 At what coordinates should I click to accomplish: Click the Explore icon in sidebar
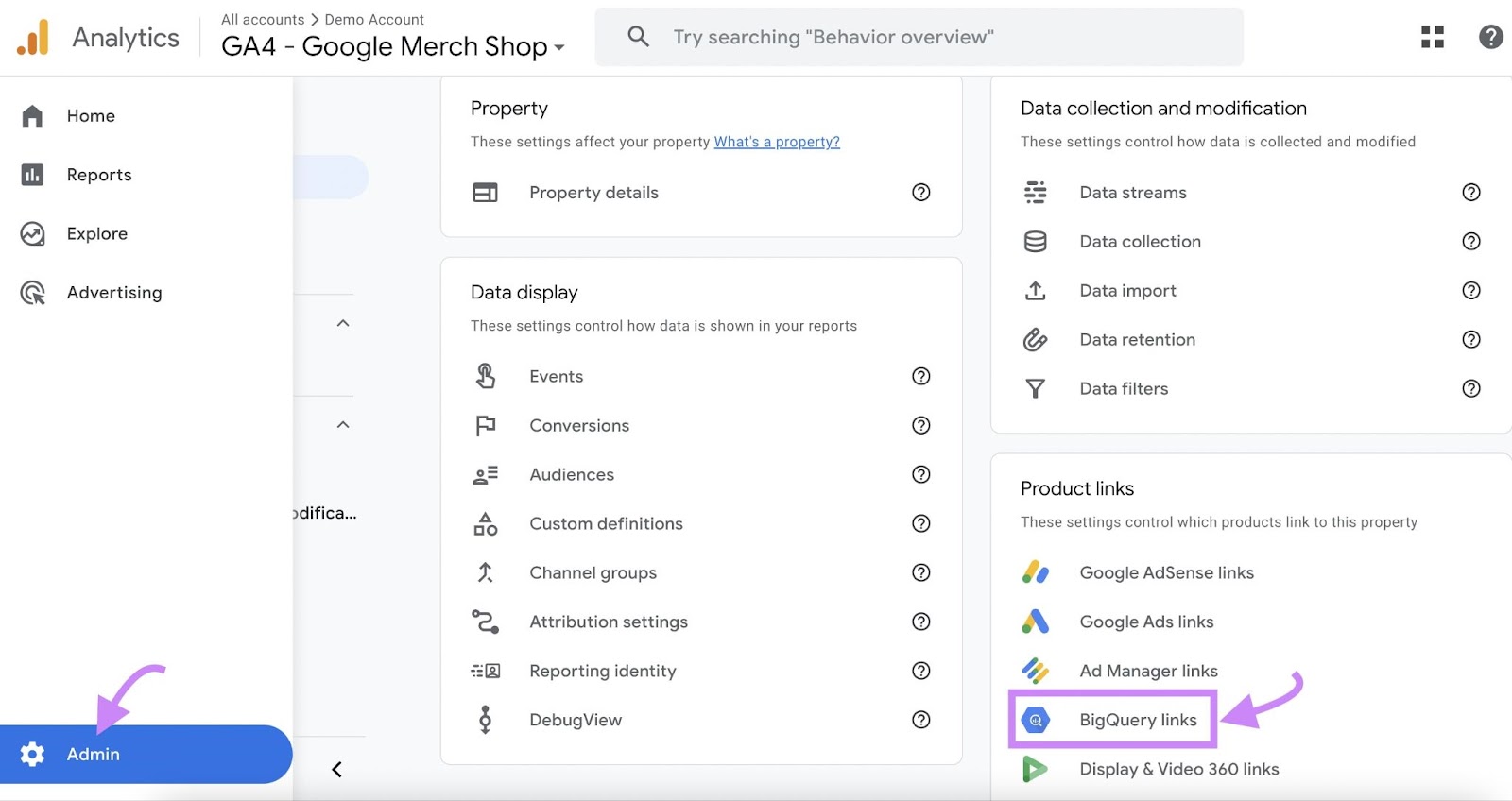(32, 233)
